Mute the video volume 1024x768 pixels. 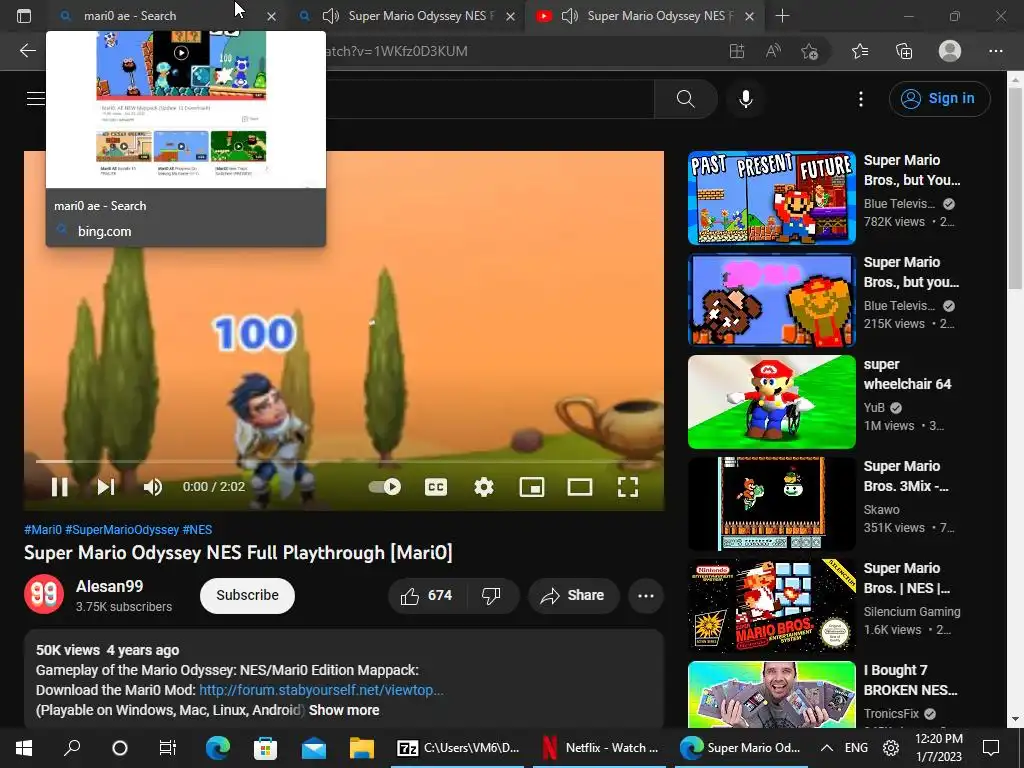[x=153, y=487]
